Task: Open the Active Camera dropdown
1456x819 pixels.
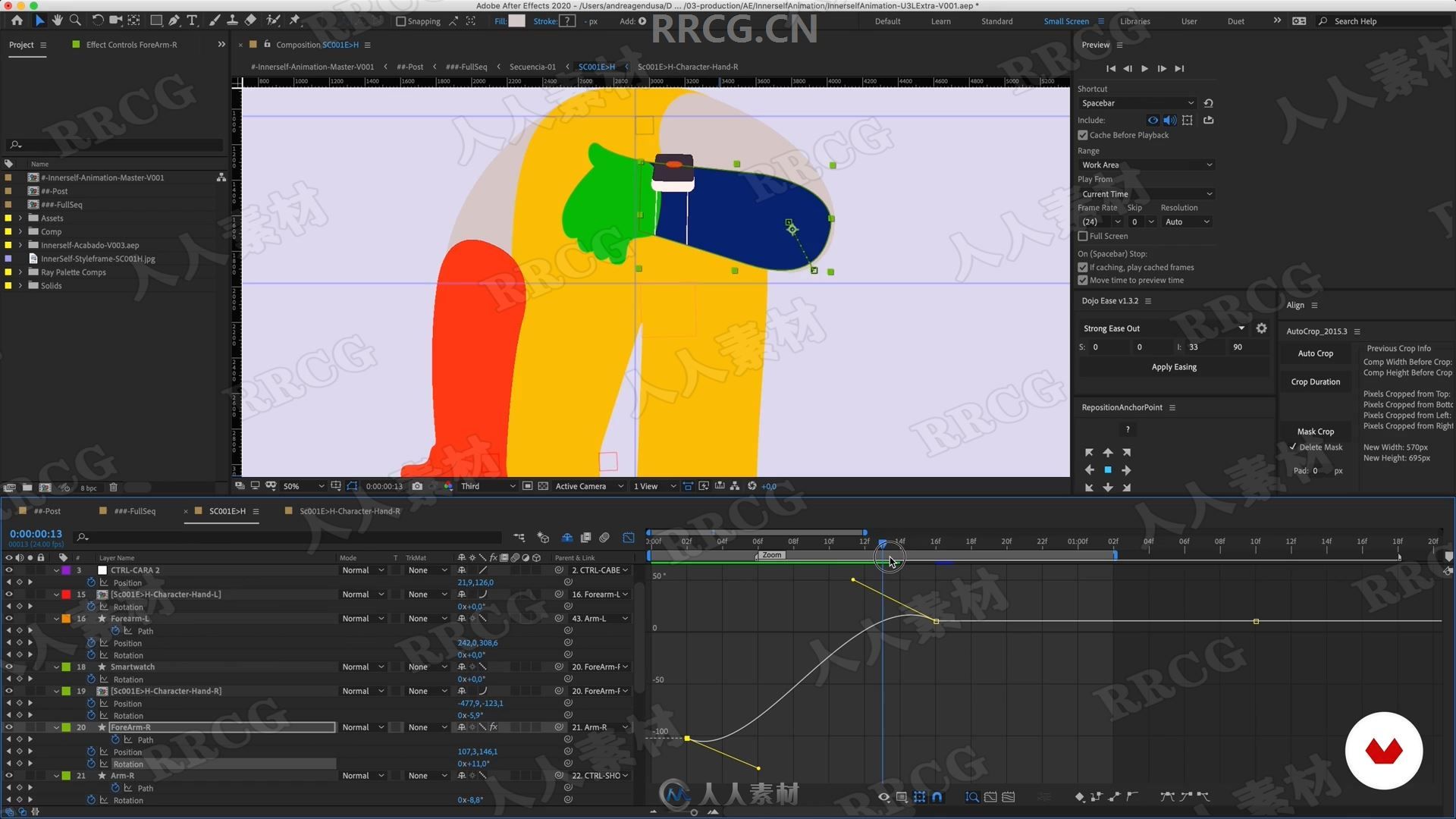Action: click(x=589, y=486)
